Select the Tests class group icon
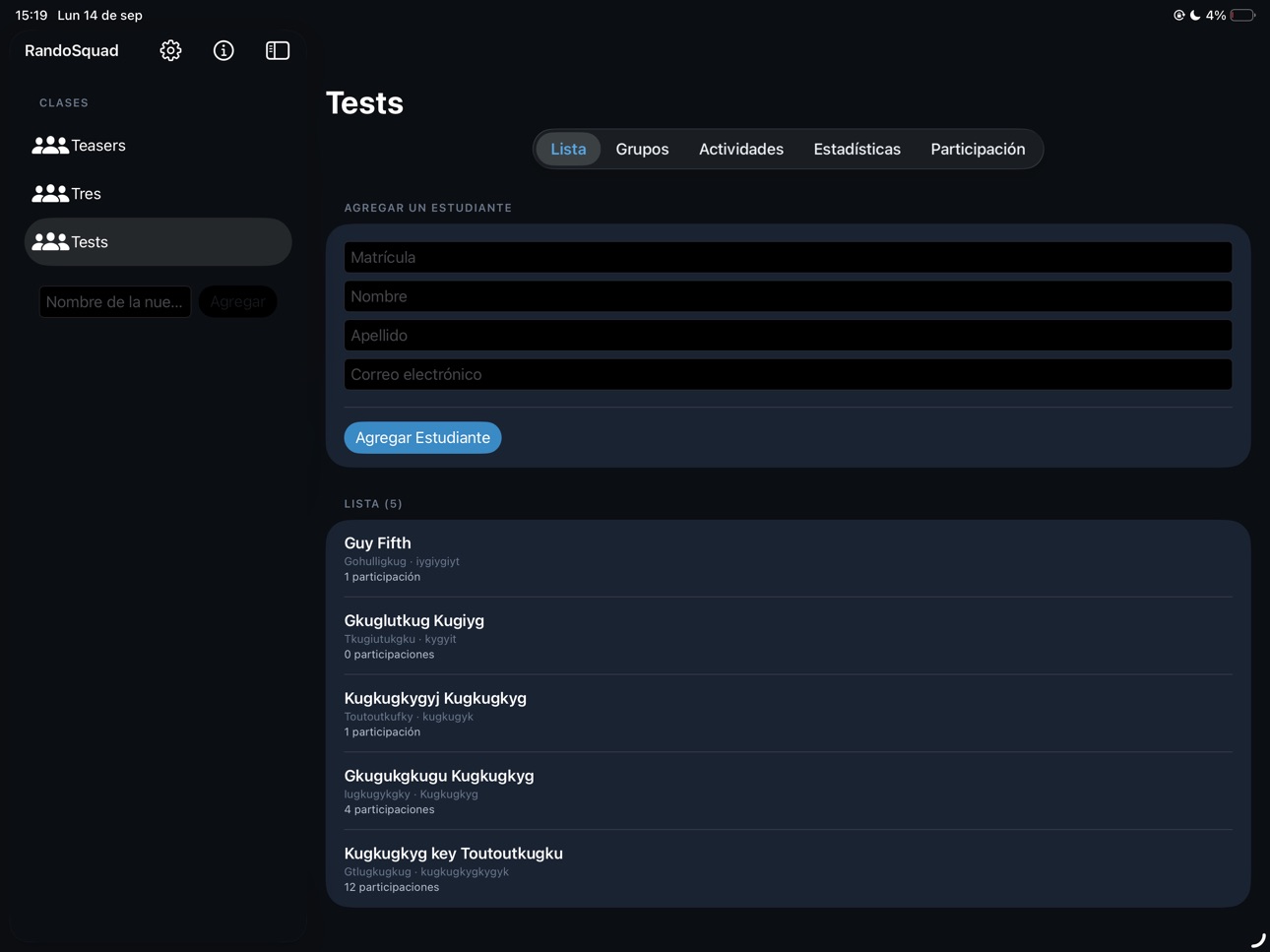This screenshot has height=952, width=1270. 50,242
